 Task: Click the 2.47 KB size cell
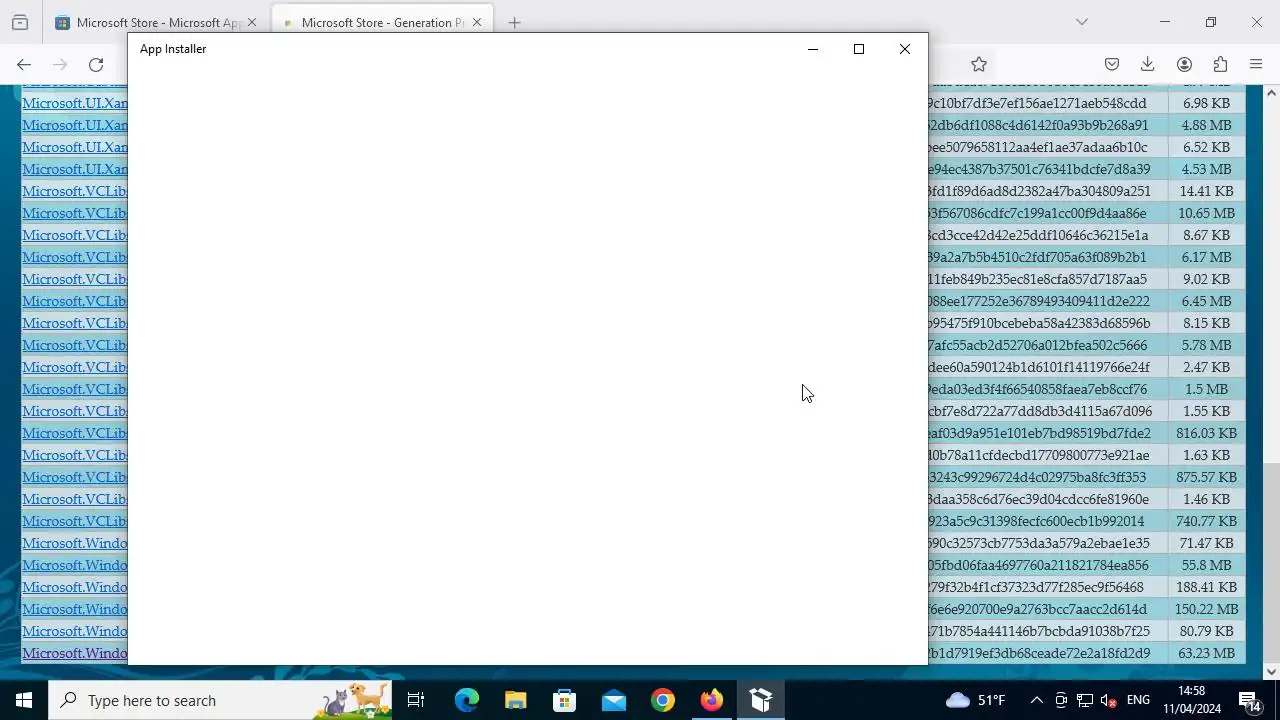tap(1206, 367)
